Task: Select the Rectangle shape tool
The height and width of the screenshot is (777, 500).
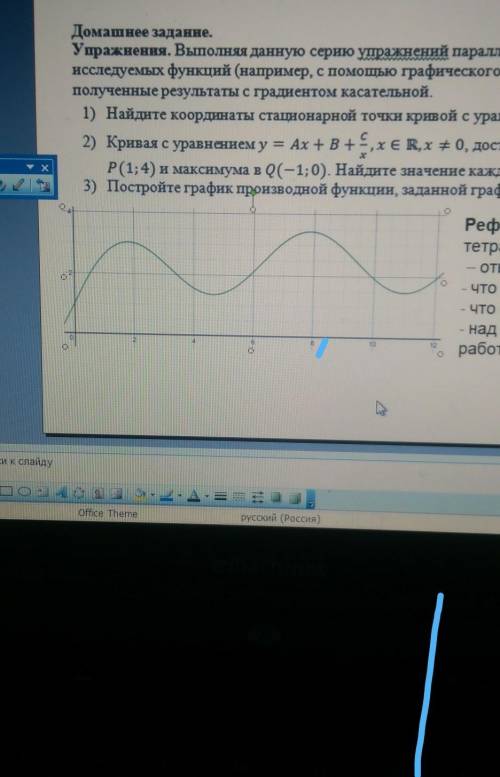Action: point(6,491)
